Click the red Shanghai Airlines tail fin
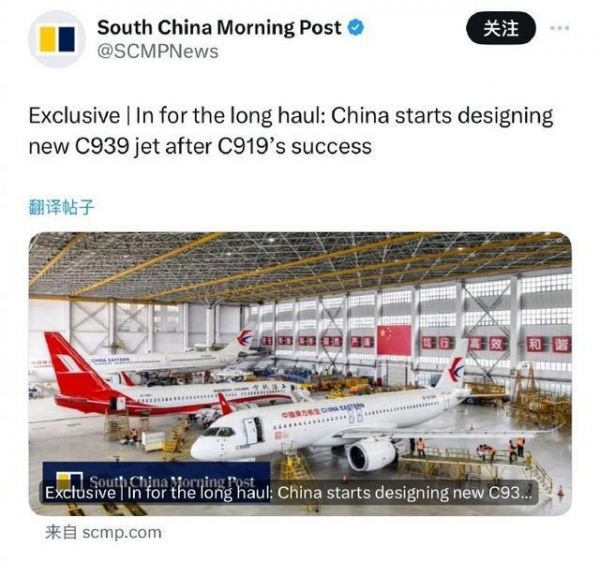The width and height of the screenshot is (600, 576). click(x=75, y=364)
